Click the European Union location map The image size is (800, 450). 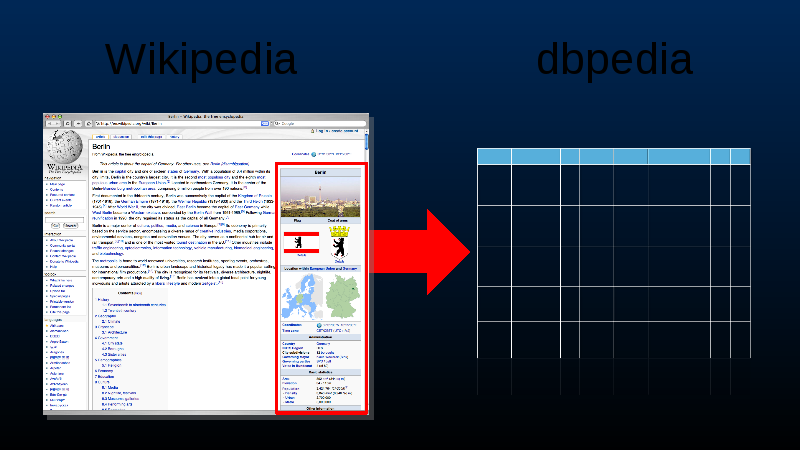point(303,296)
